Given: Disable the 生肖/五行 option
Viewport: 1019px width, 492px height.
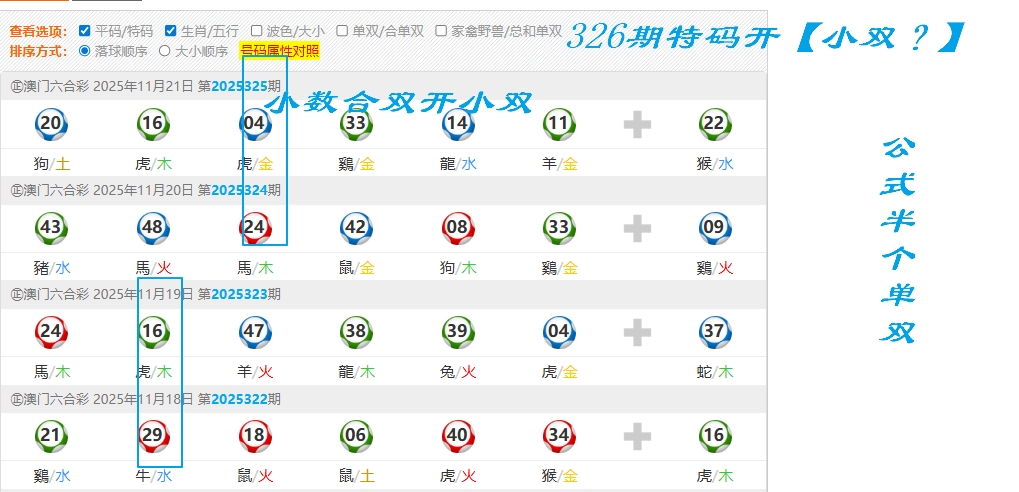Looking at the screenshot, I should pyautogui.click(x=171, y=31).
